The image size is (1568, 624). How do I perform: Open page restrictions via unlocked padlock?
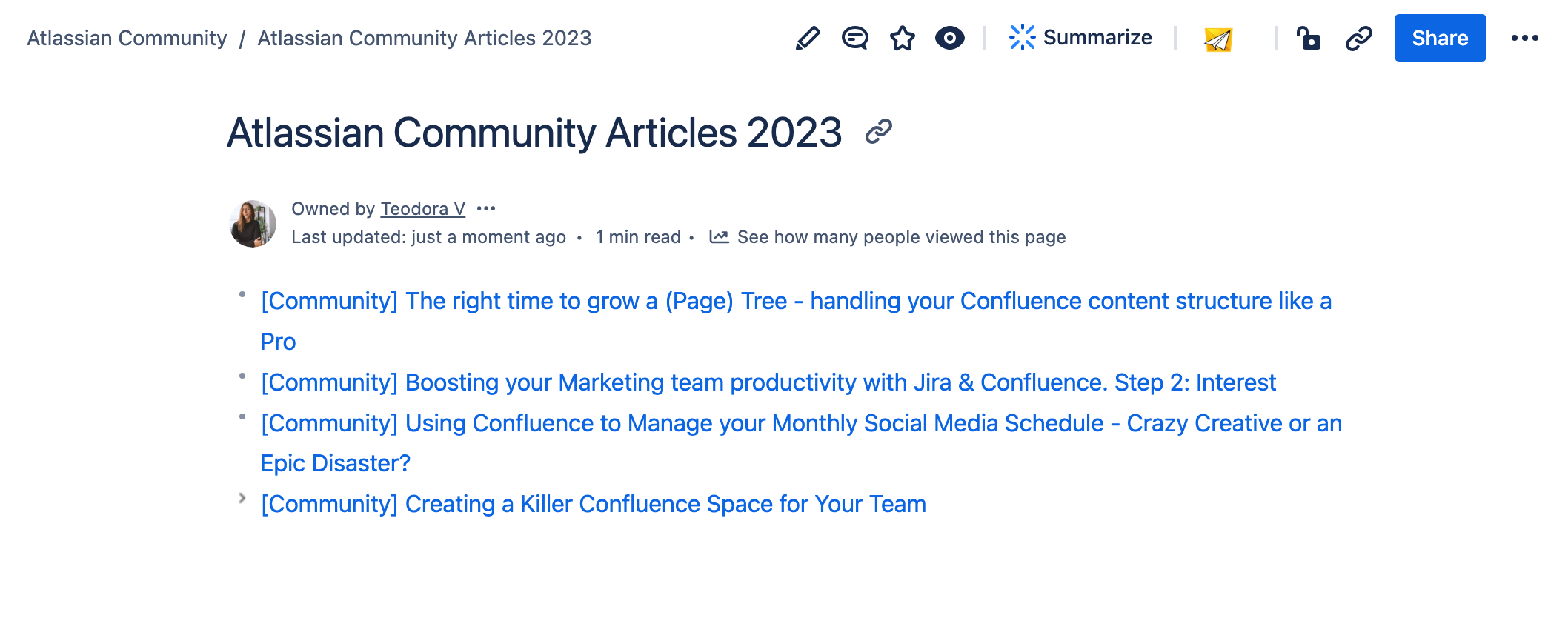1309,38
